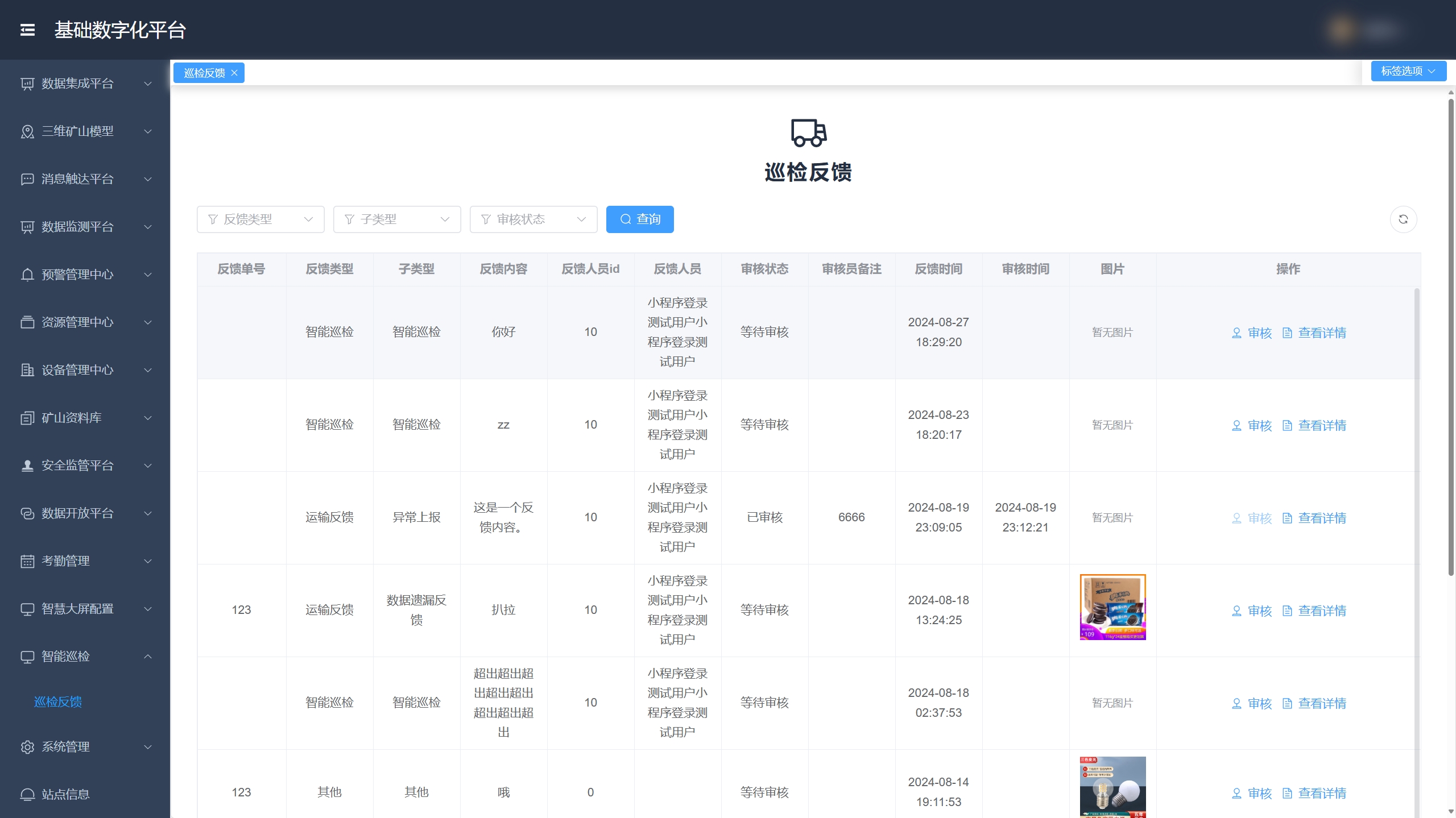Click the 异常上报 subtype cell
1456x818 pixels.
point(416,518)
